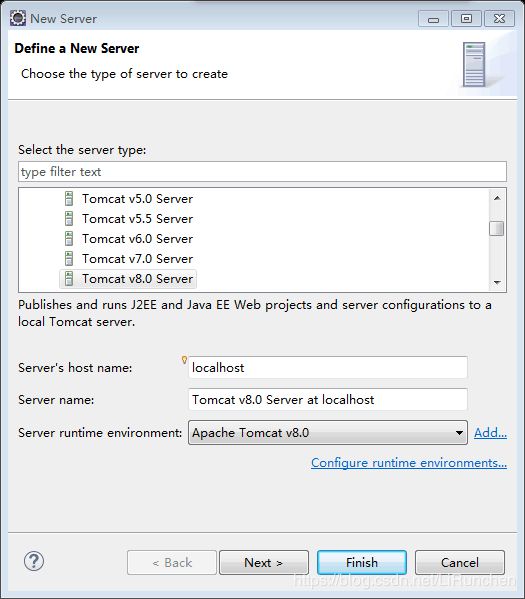Select Tomcat v6.0 Server entry
Screen dimensions: 525x599
tap(137, 239)
